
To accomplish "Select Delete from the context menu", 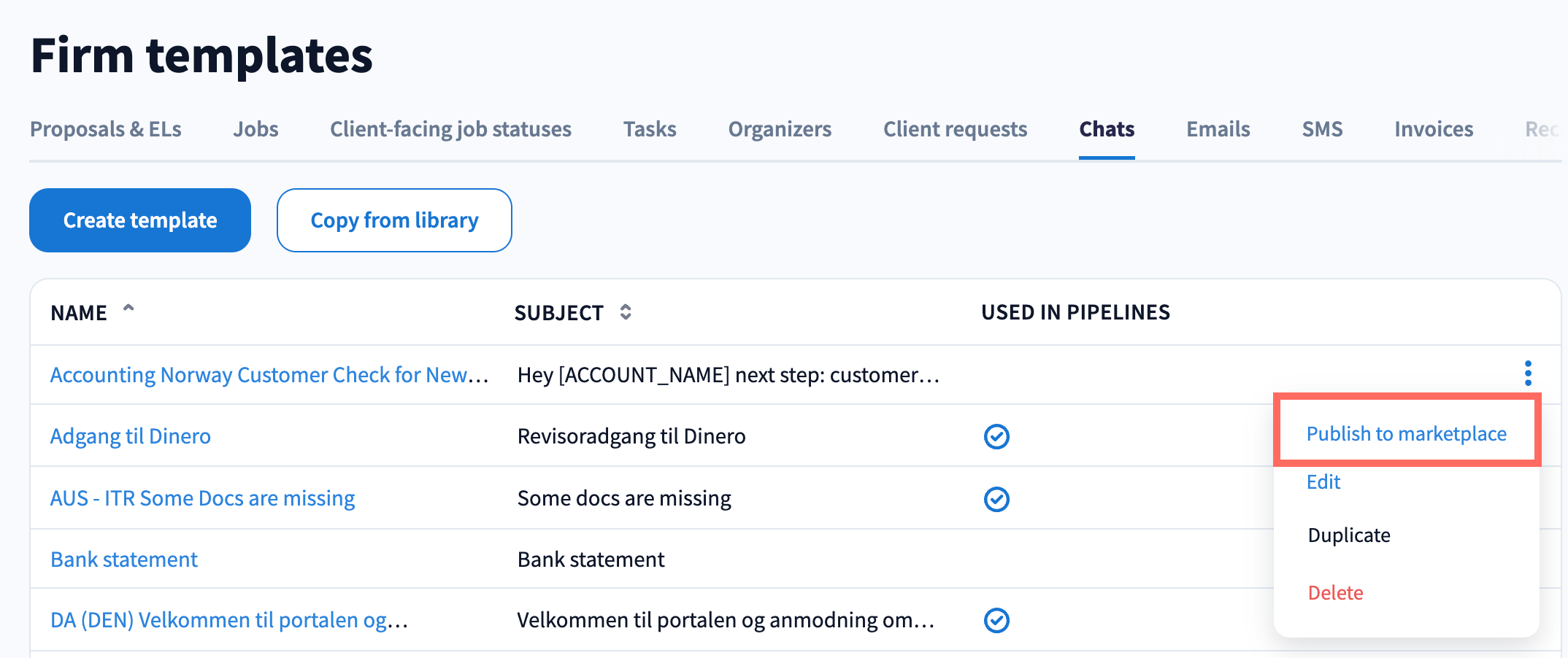I will (x=1335, y=592).
